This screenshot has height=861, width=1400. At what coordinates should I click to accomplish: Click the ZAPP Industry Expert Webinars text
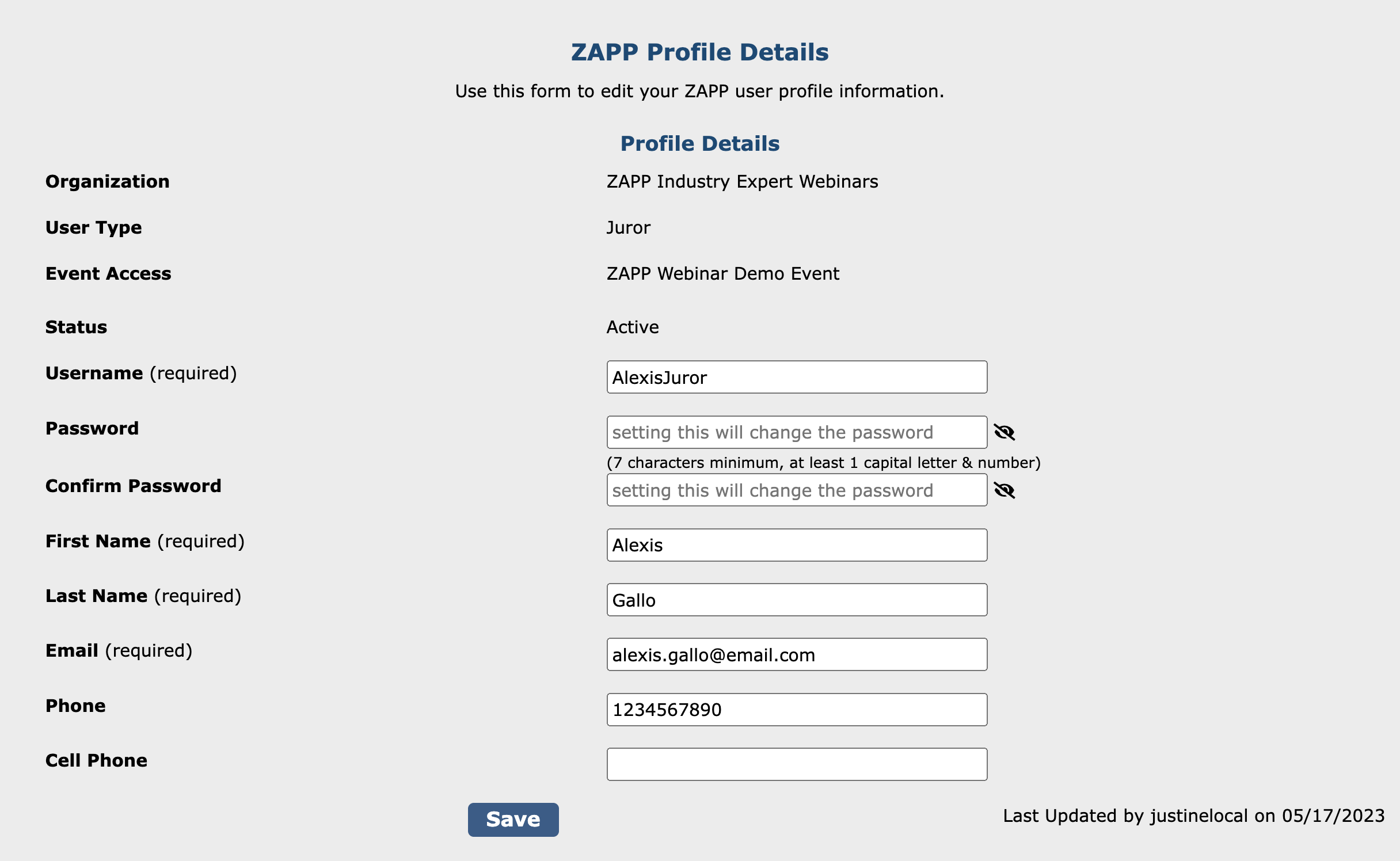(742, 182)
